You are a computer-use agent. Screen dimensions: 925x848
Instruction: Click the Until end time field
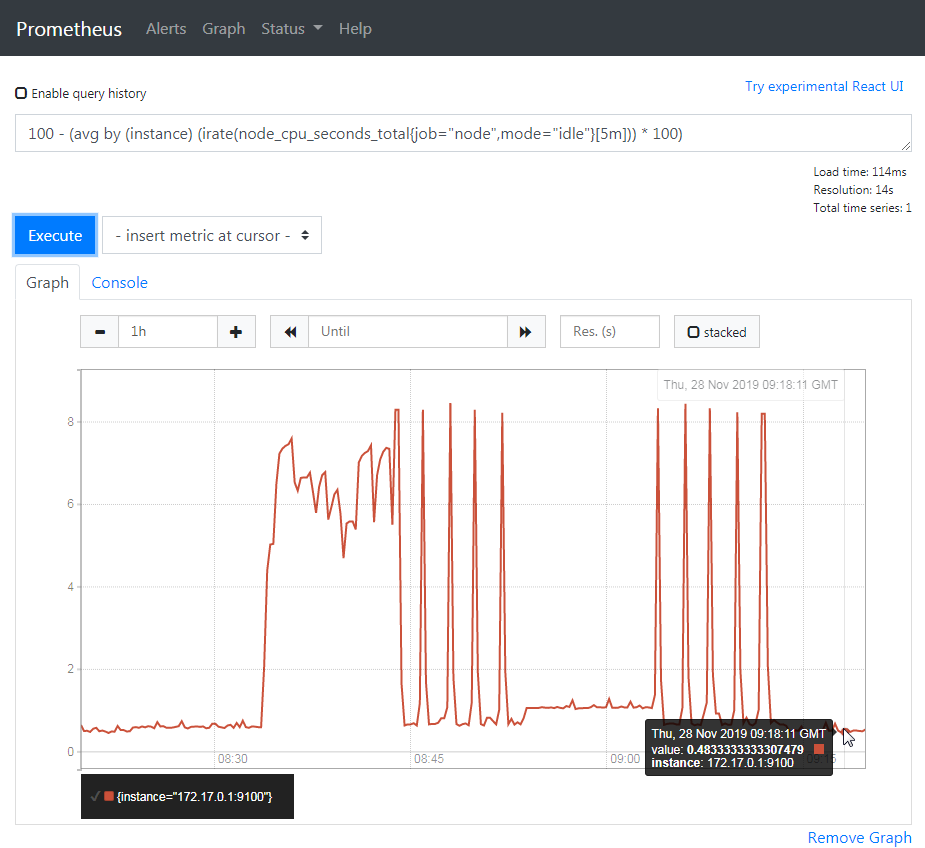click(408, 332)
